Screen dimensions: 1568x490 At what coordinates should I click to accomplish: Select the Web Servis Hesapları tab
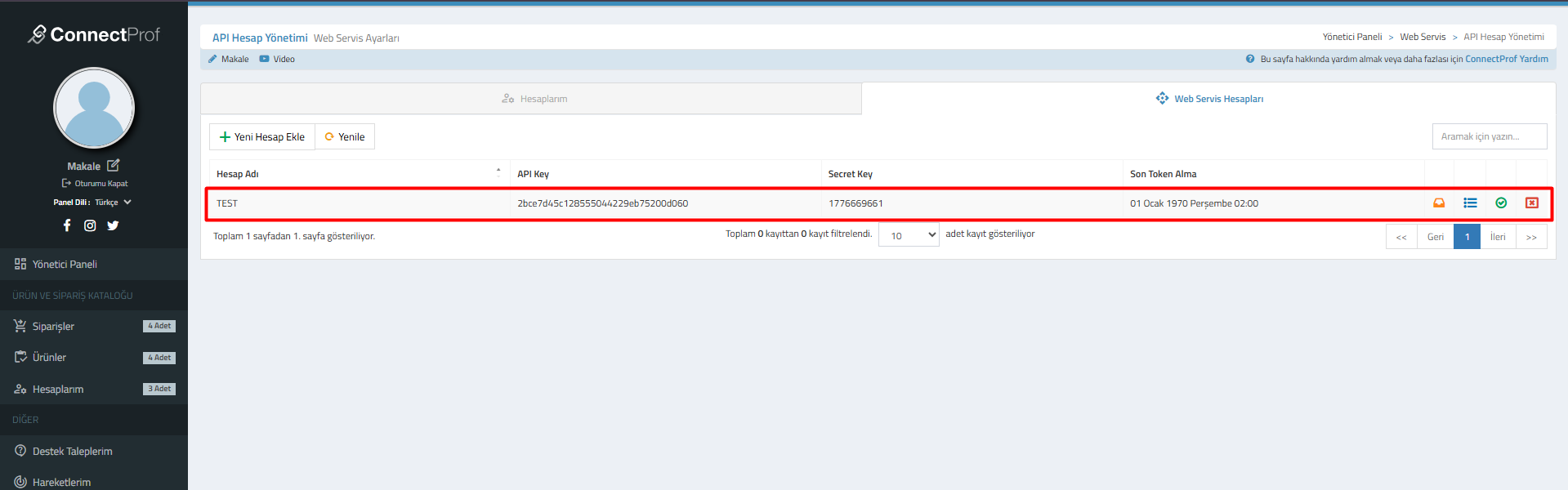(x=1209, y=99)
